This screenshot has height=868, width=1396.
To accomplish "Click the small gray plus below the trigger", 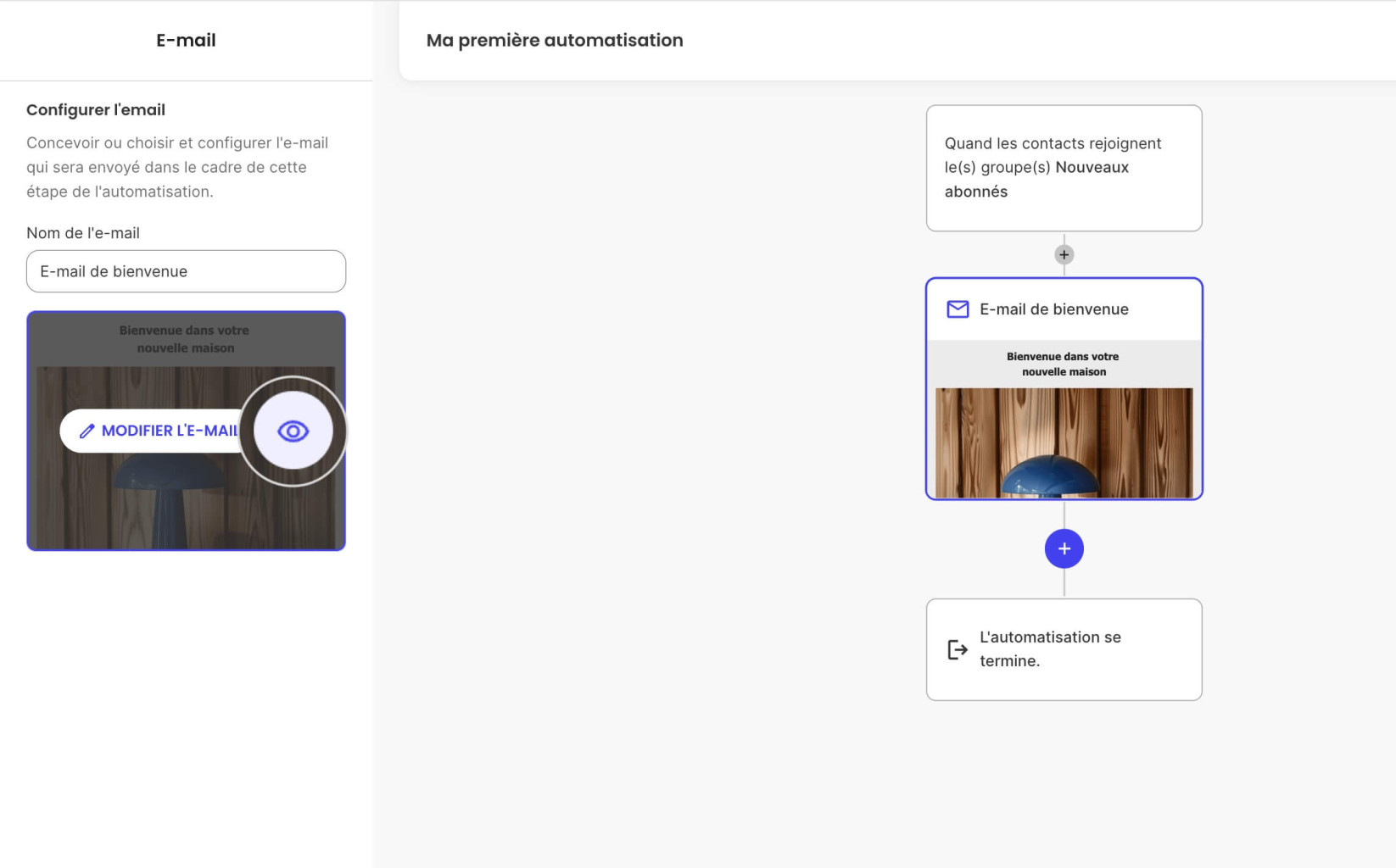I will coord(1064,254).
